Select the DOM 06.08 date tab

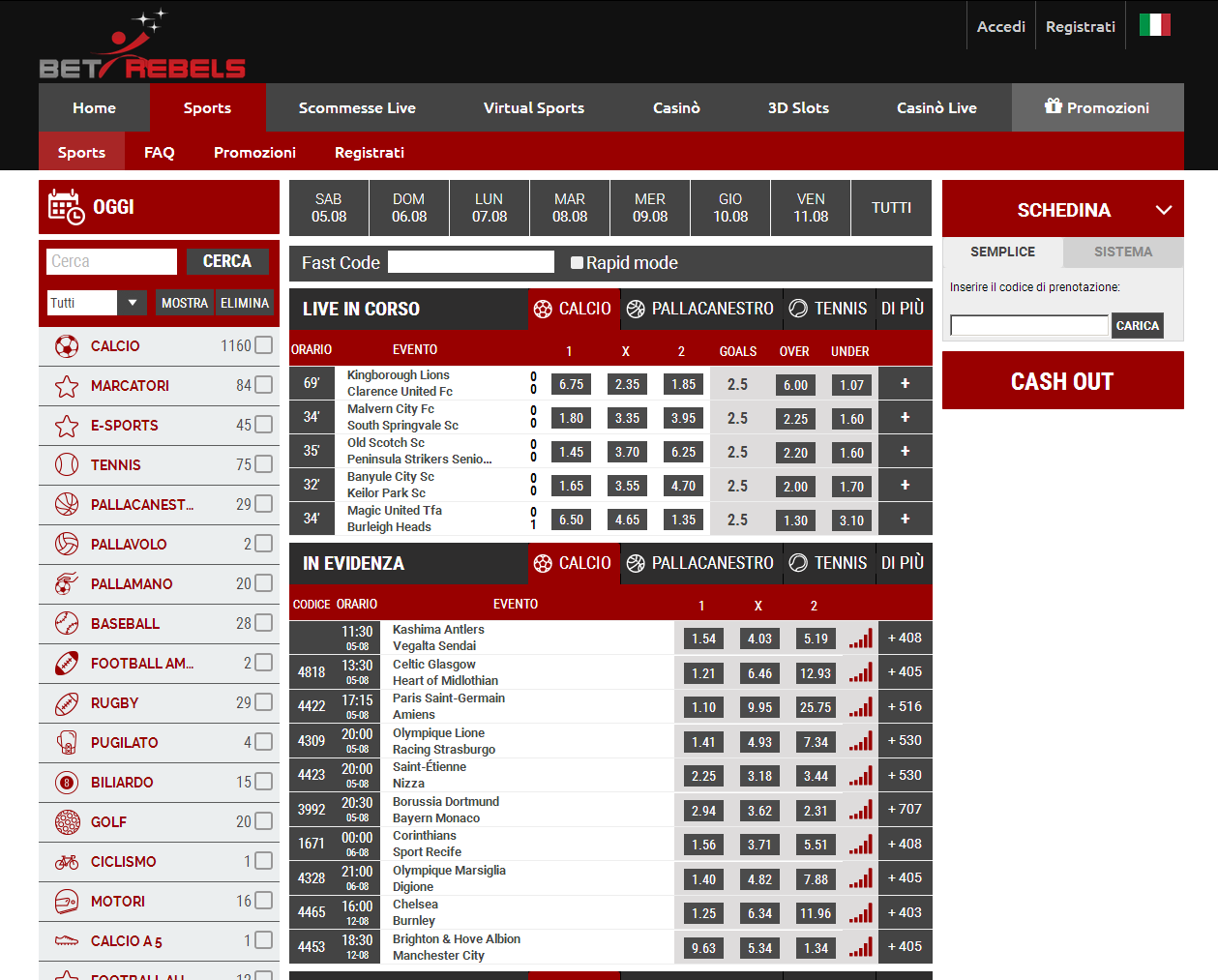(409, 208)
